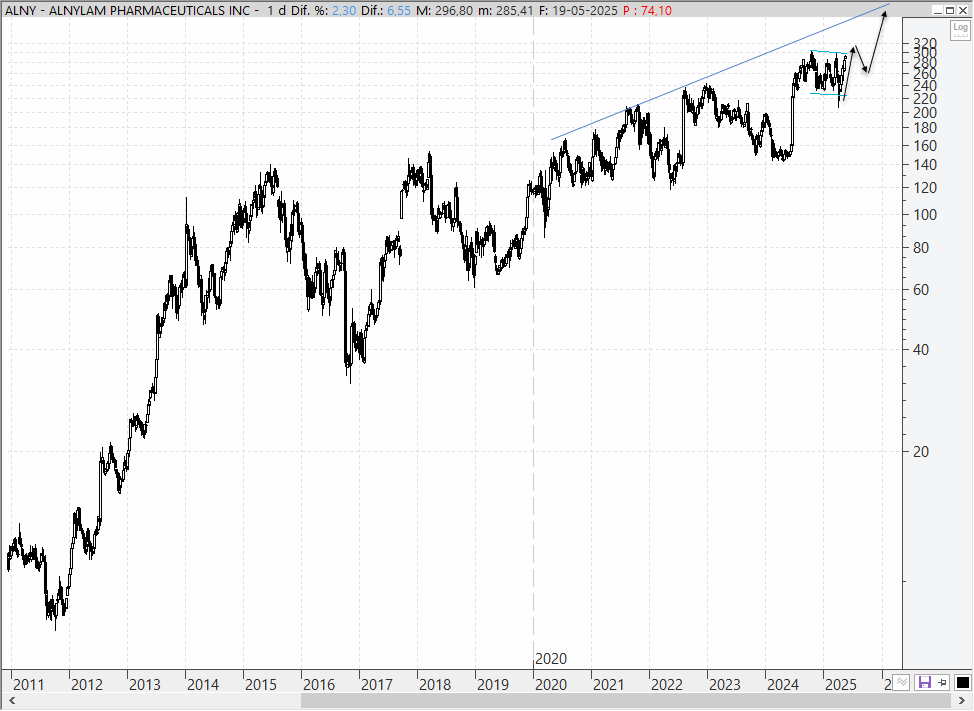The height and width of the screenshot is (711, 974).
Task: Click the 2023 label on time axis
Action: click(725, 684)
